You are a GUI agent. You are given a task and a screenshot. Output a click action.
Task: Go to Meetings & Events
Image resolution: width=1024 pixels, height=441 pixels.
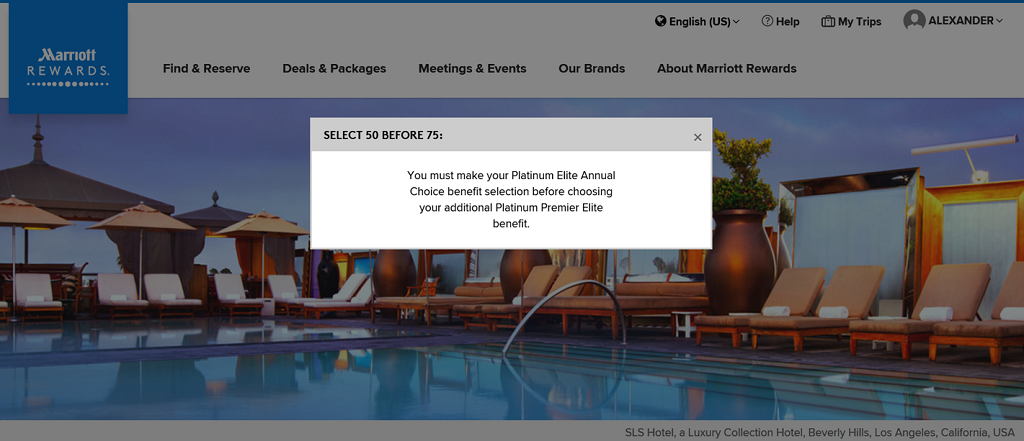pyautogui.click(x=472, y=69)
